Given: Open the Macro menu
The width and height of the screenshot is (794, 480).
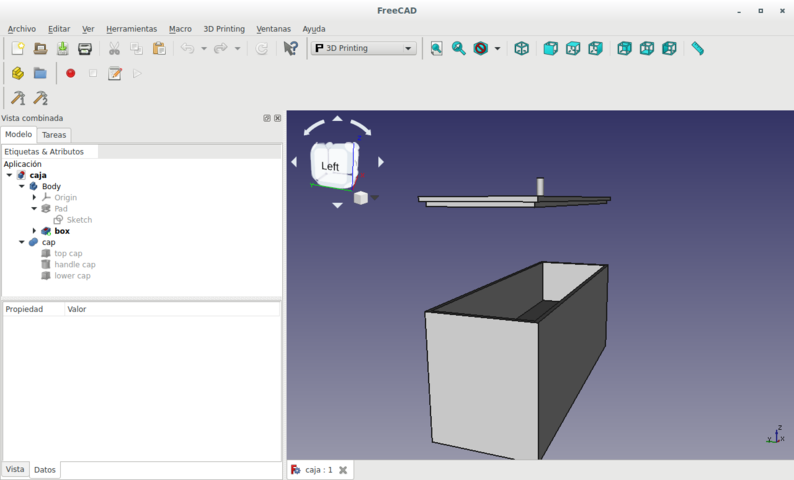Looking at the screenshot, I should (180, 29).
